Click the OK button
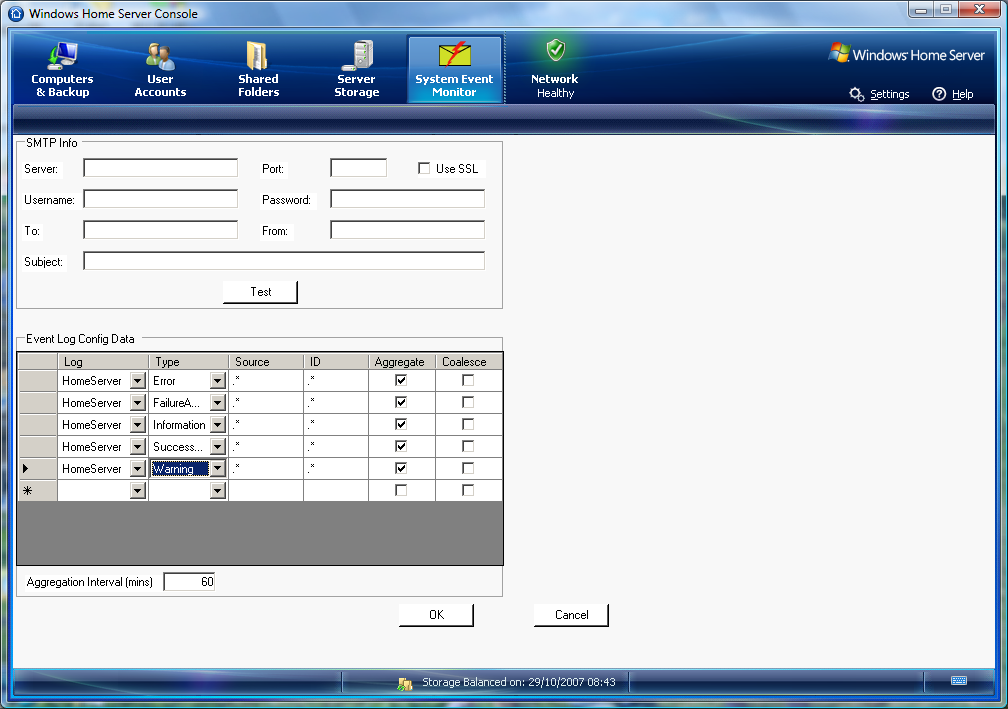This screenshot has height=709, width=1008. [436, 615]
